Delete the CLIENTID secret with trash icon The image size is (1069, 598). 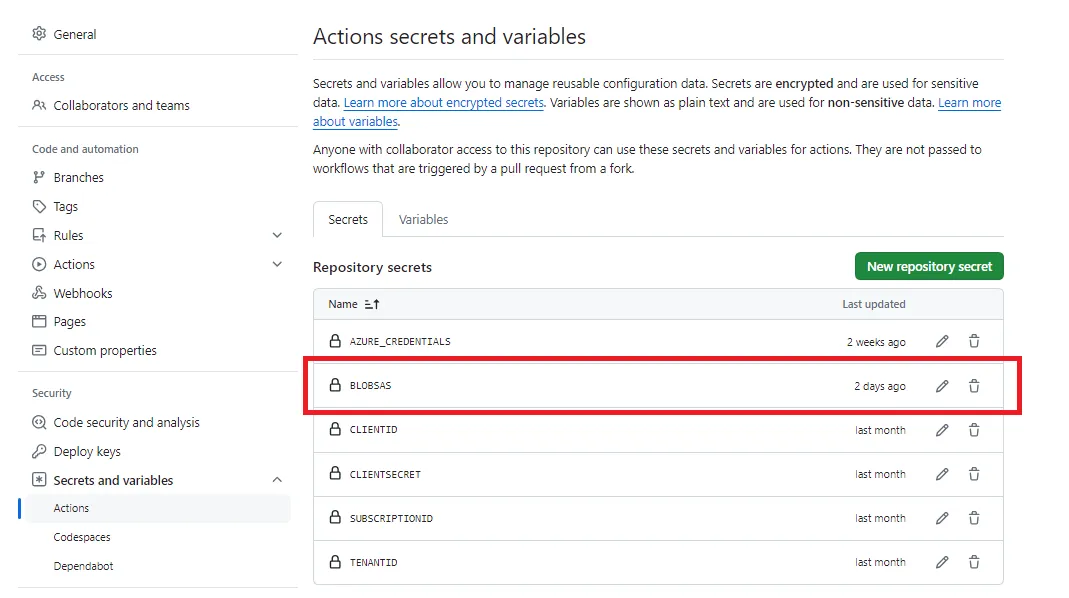[x=974, y=430]
